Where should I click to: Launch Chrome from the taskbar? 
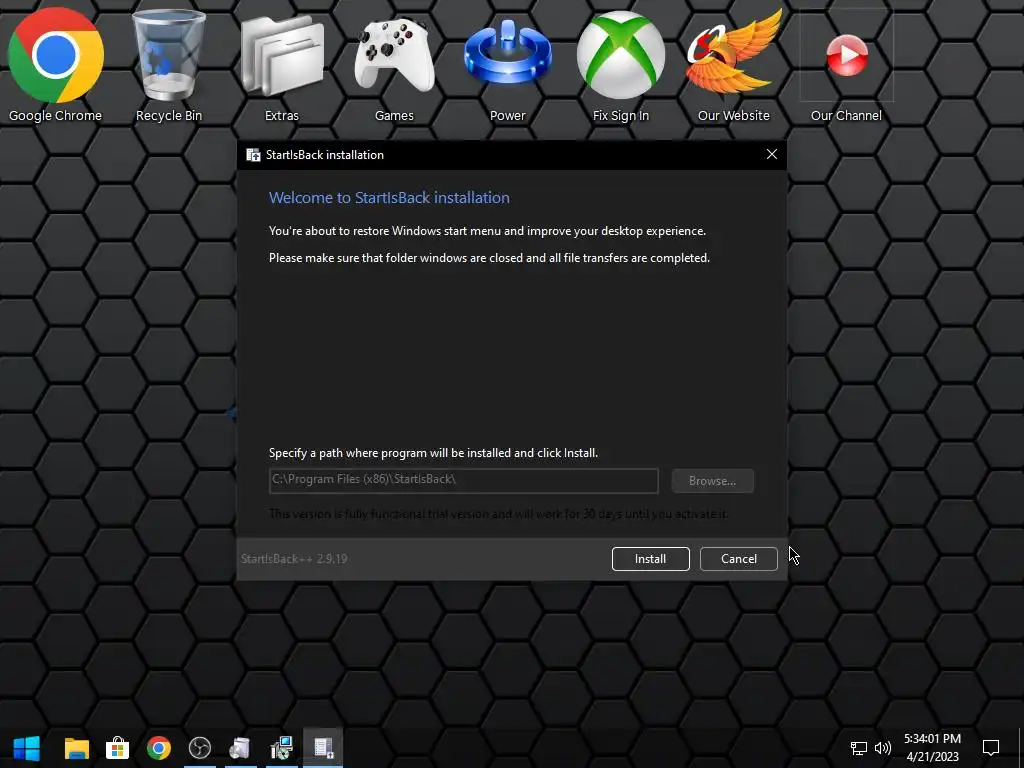[159, 748]
